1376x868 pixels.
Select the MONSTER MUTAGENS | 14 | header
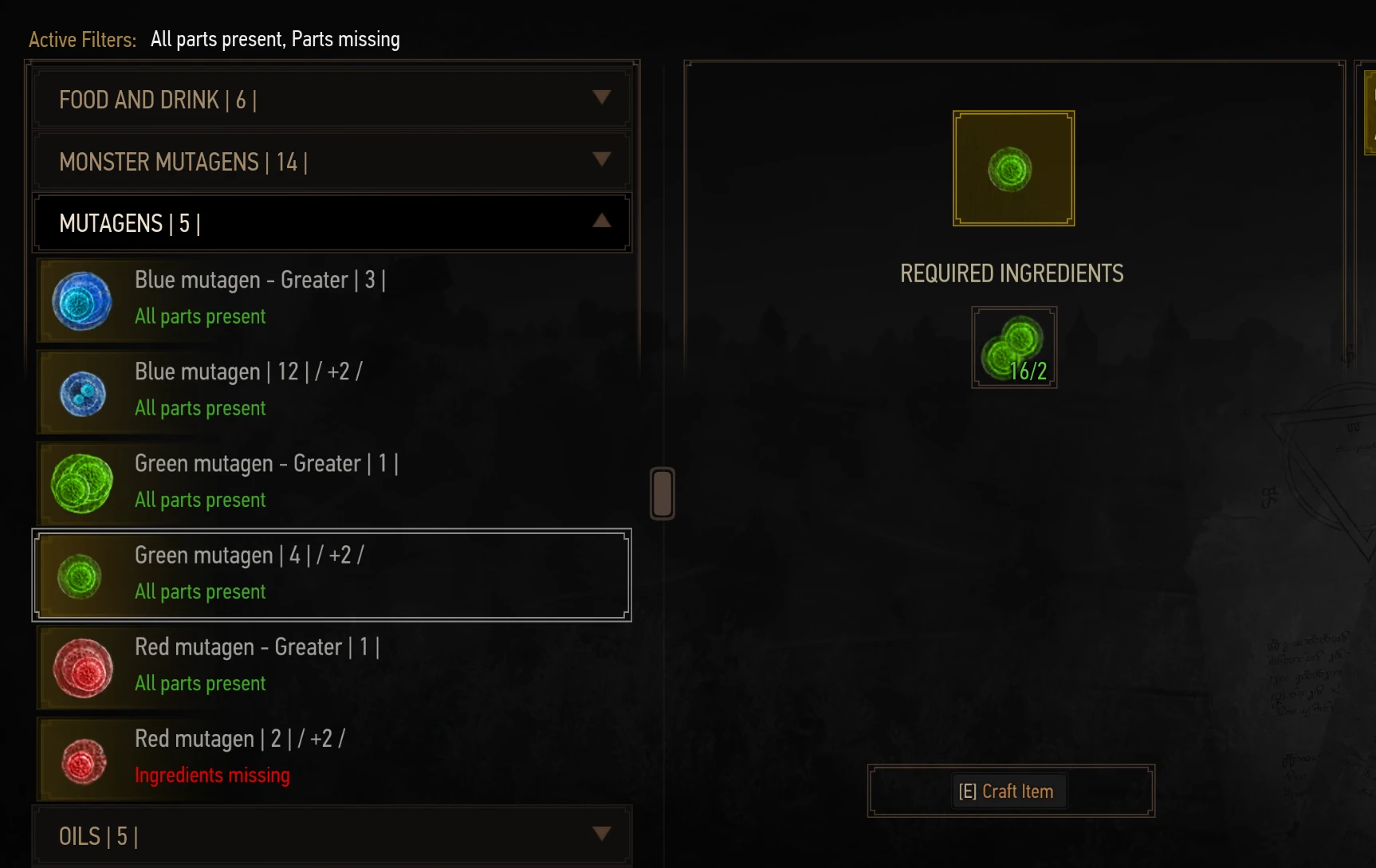[x=332, y=161]
